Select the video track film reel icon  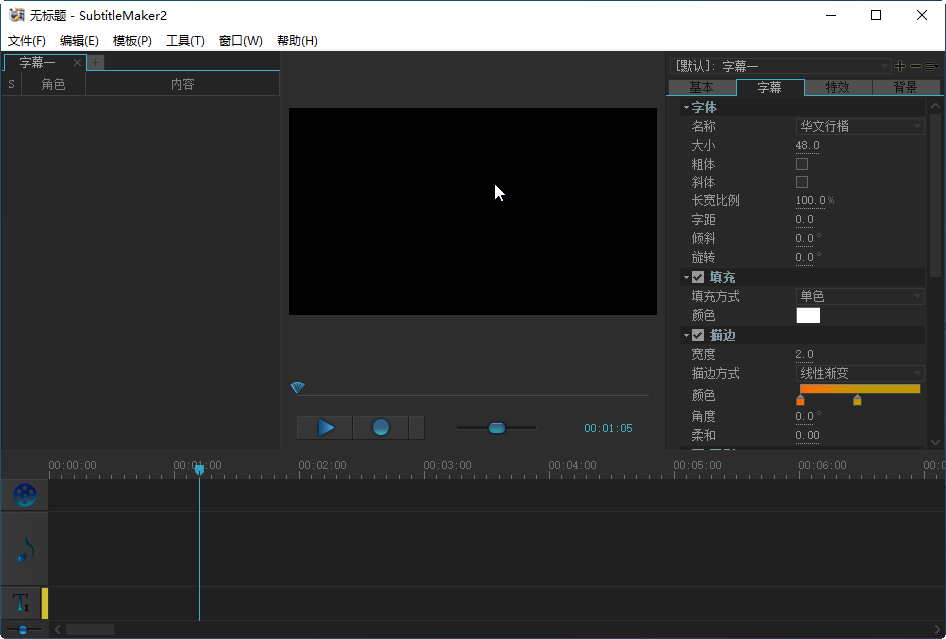pyautogui.click(x=25, y=495)
